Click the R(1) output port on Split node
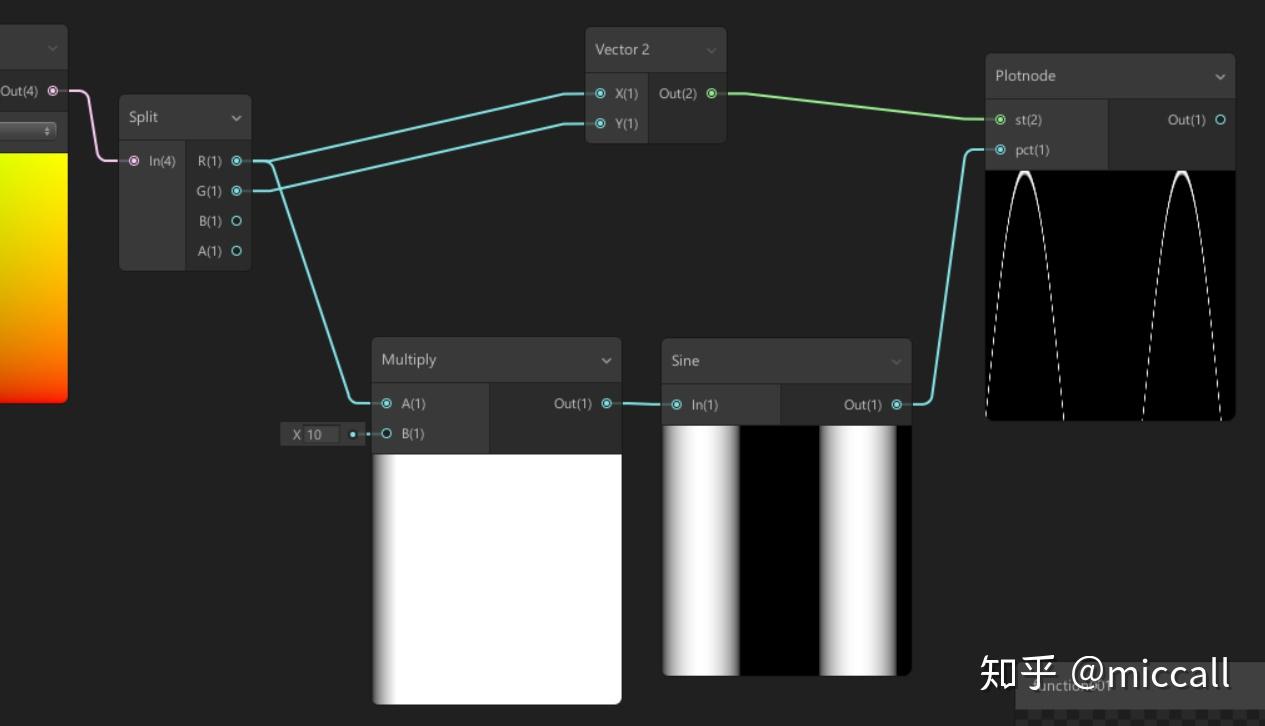This screenshot has width=1265, height=726. point(237,160)
